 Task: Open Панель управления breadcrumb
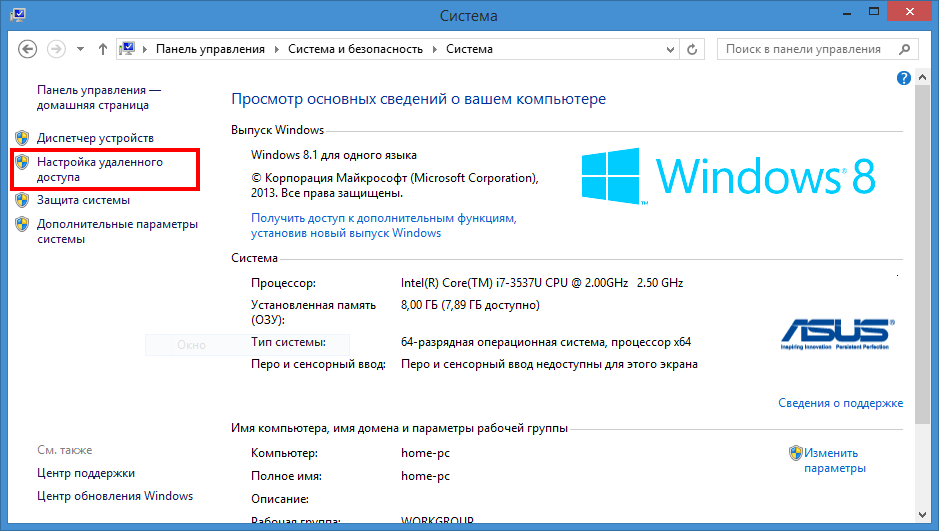(210, 49)
